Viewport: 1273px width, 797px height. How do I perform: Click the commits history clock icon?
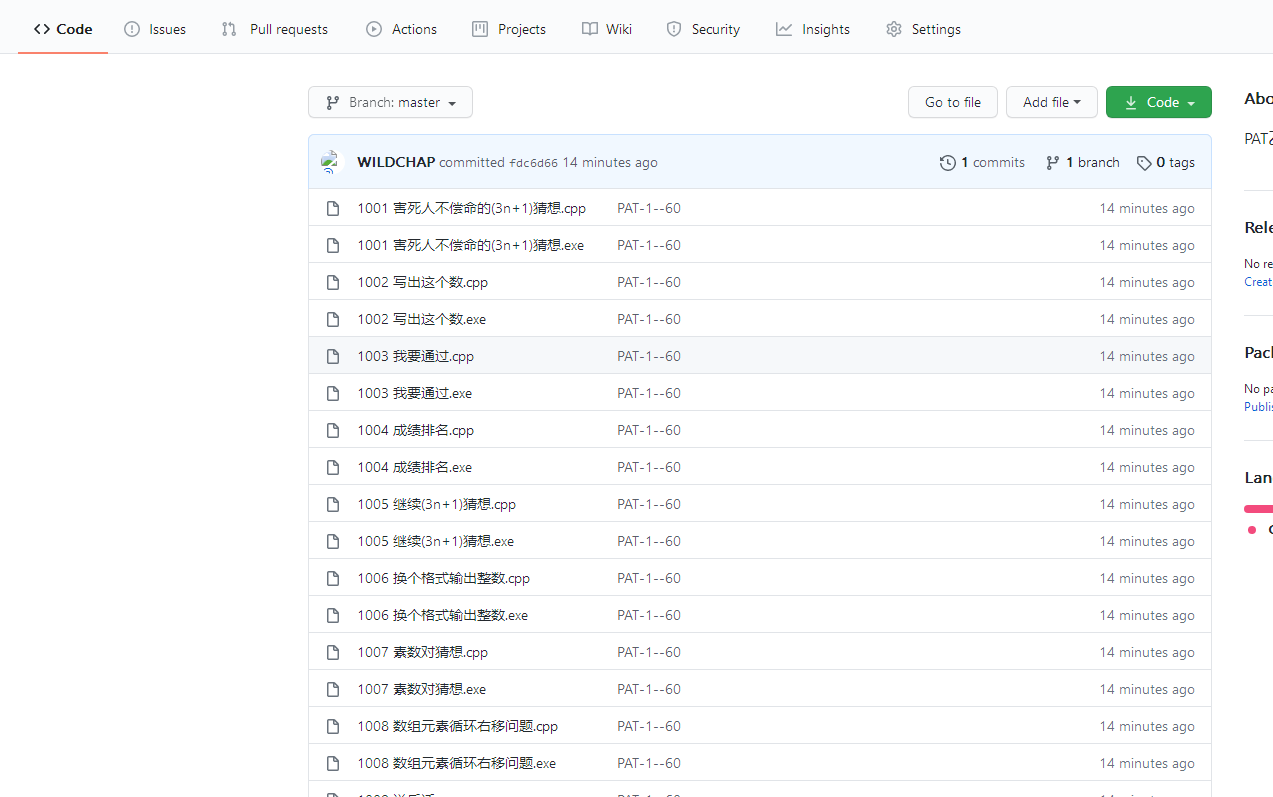click(x=948, y=162)
